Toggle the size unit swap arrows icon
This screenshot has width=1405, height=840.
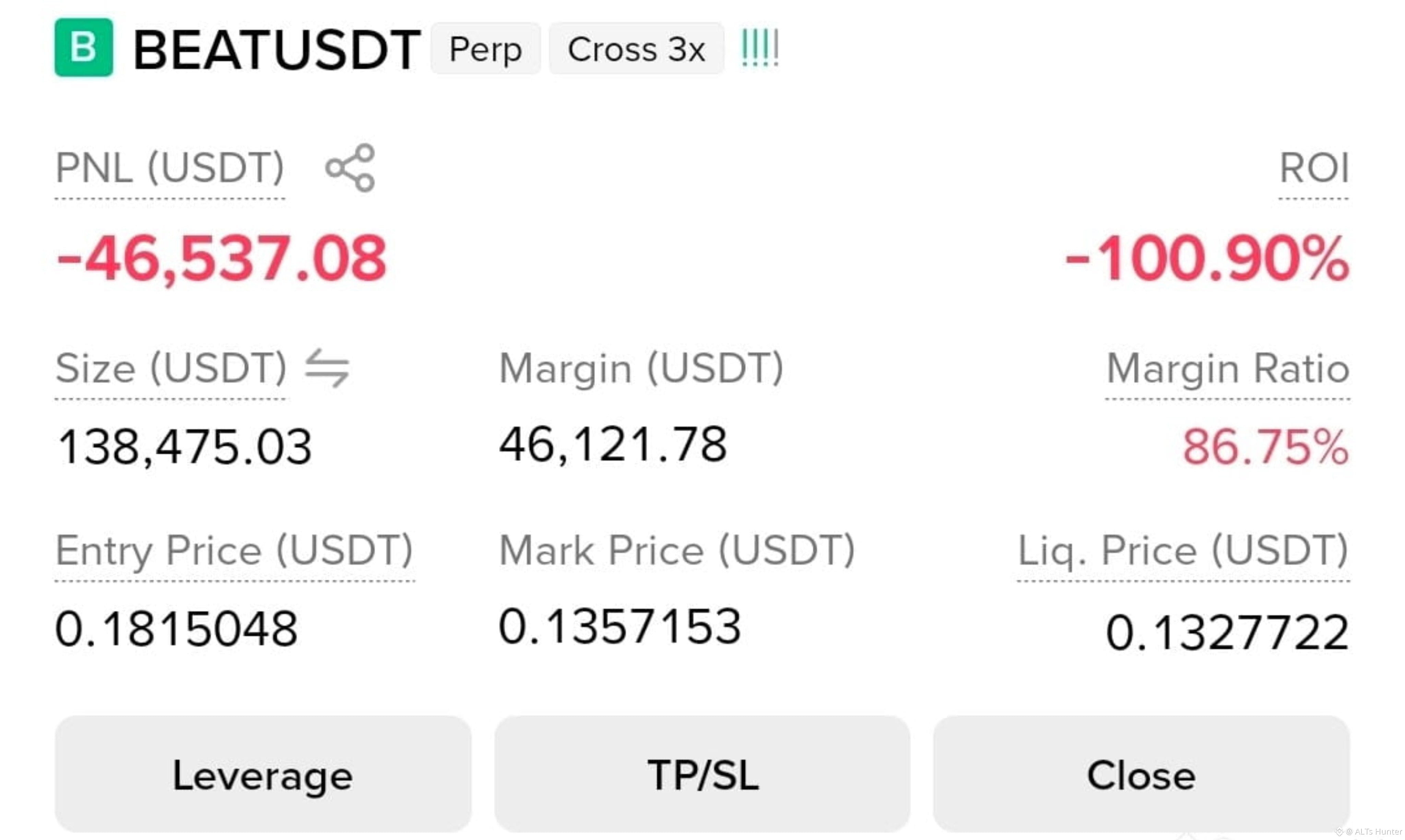[x=327, y=368]
